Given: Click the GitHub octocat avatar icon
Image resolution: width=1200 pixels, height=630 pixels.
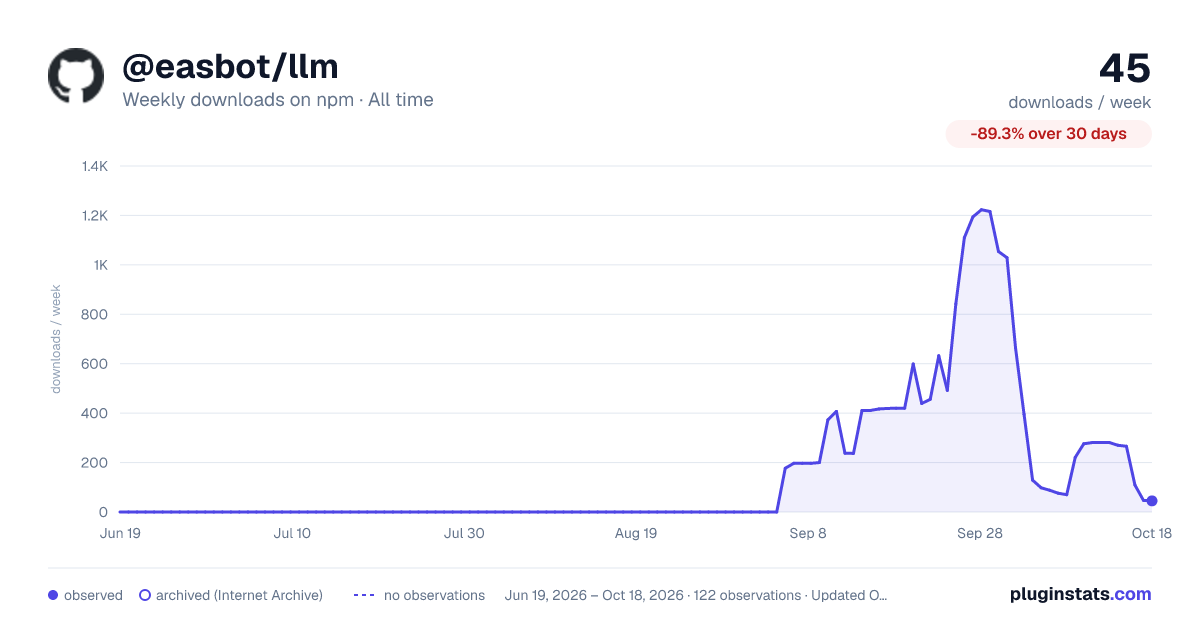Looking at the screenshot, I should (76, 76).
